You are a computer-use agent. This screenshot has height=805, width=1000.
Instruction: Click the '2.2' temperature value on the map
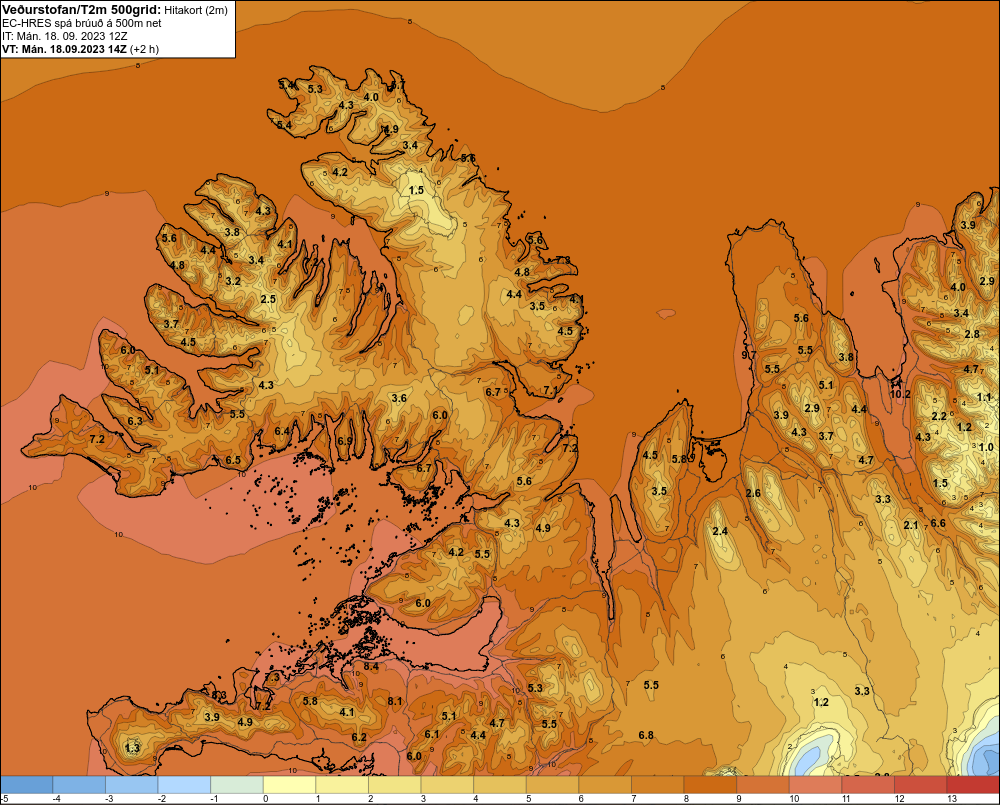point(939,416)
